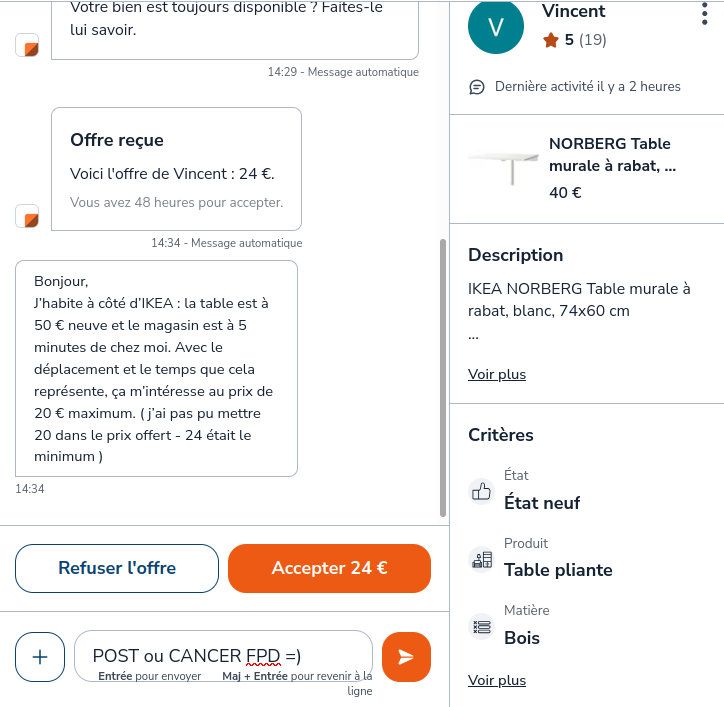Open the NORBERG table thumbnail
The width and height of the screenshot is (724, 707).
pos(503,167)
